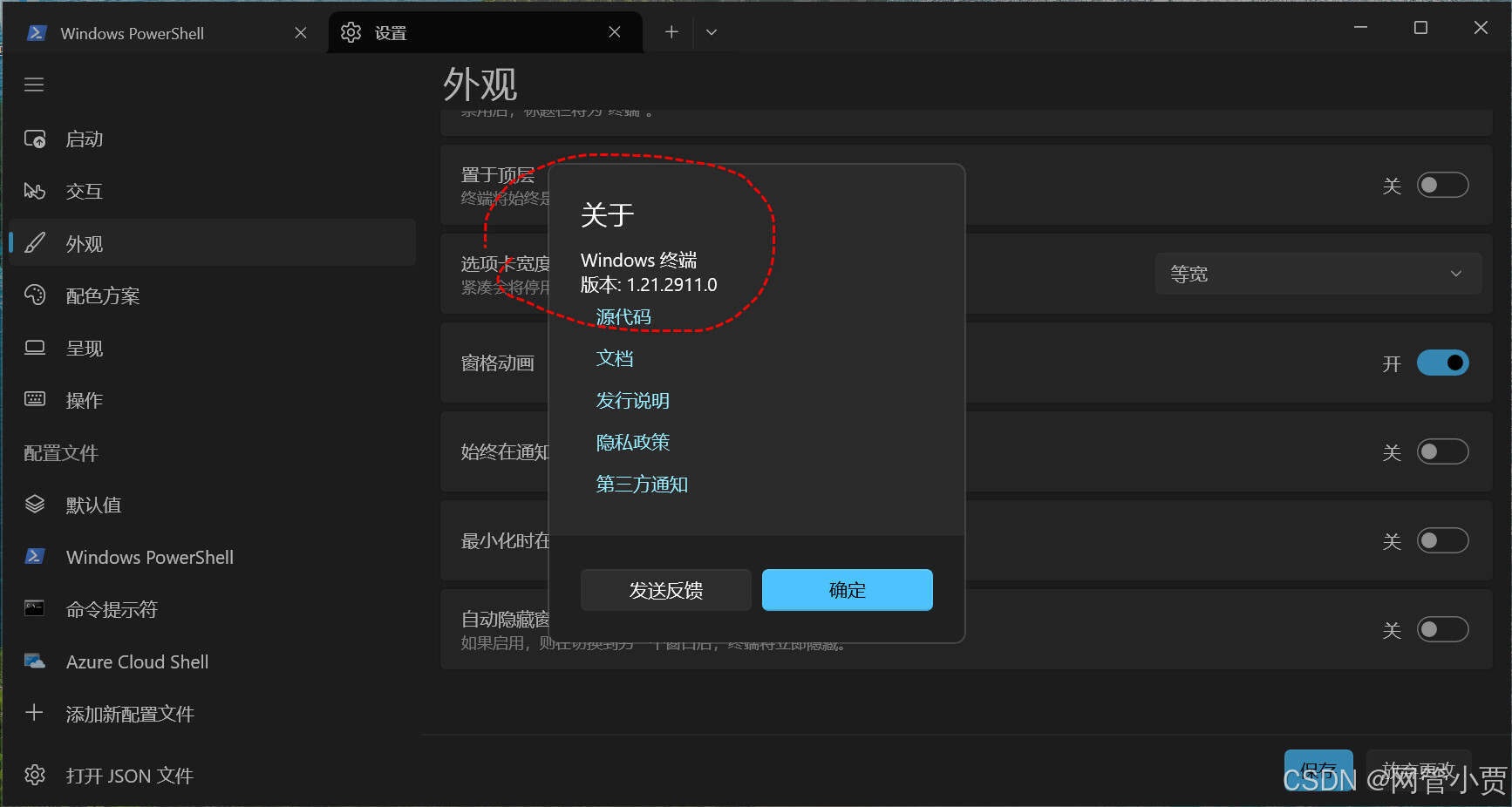
Task: Click the 配色方案 palette icon
Action: pyautogui.click(x=35, y=295)
